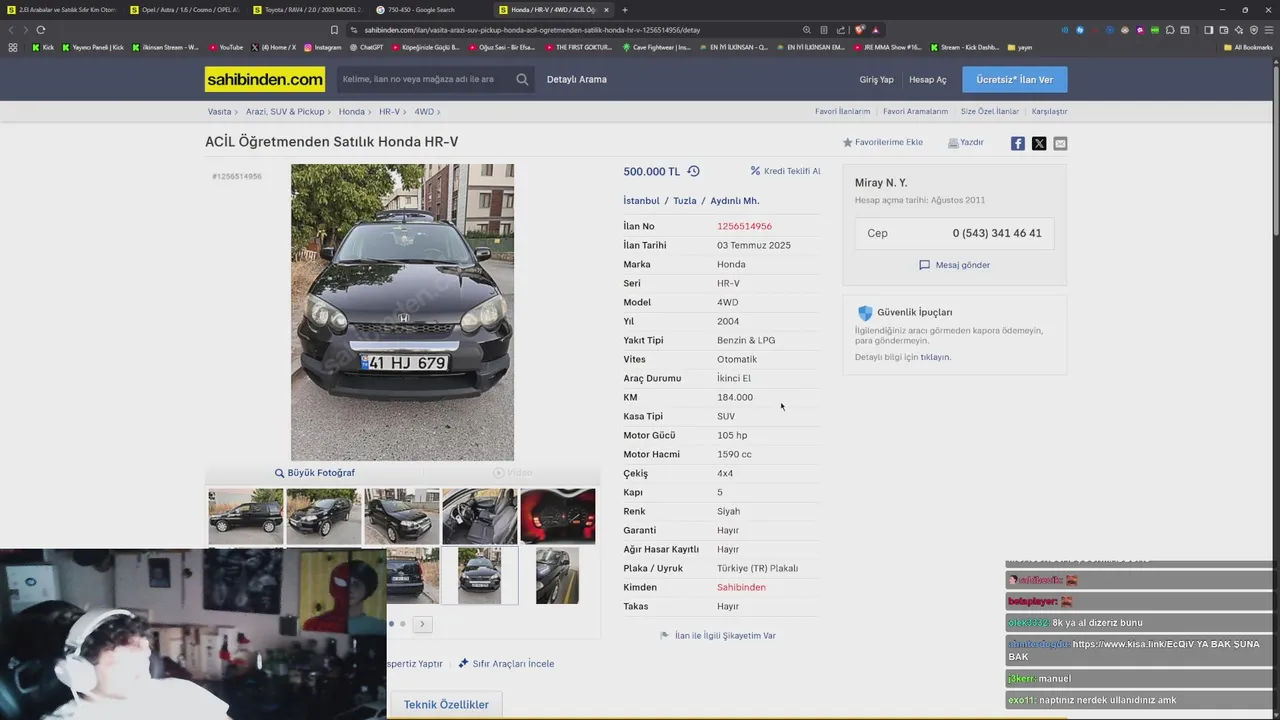
Task: Open the Instagram bookmark
Action: click(322, 47)
